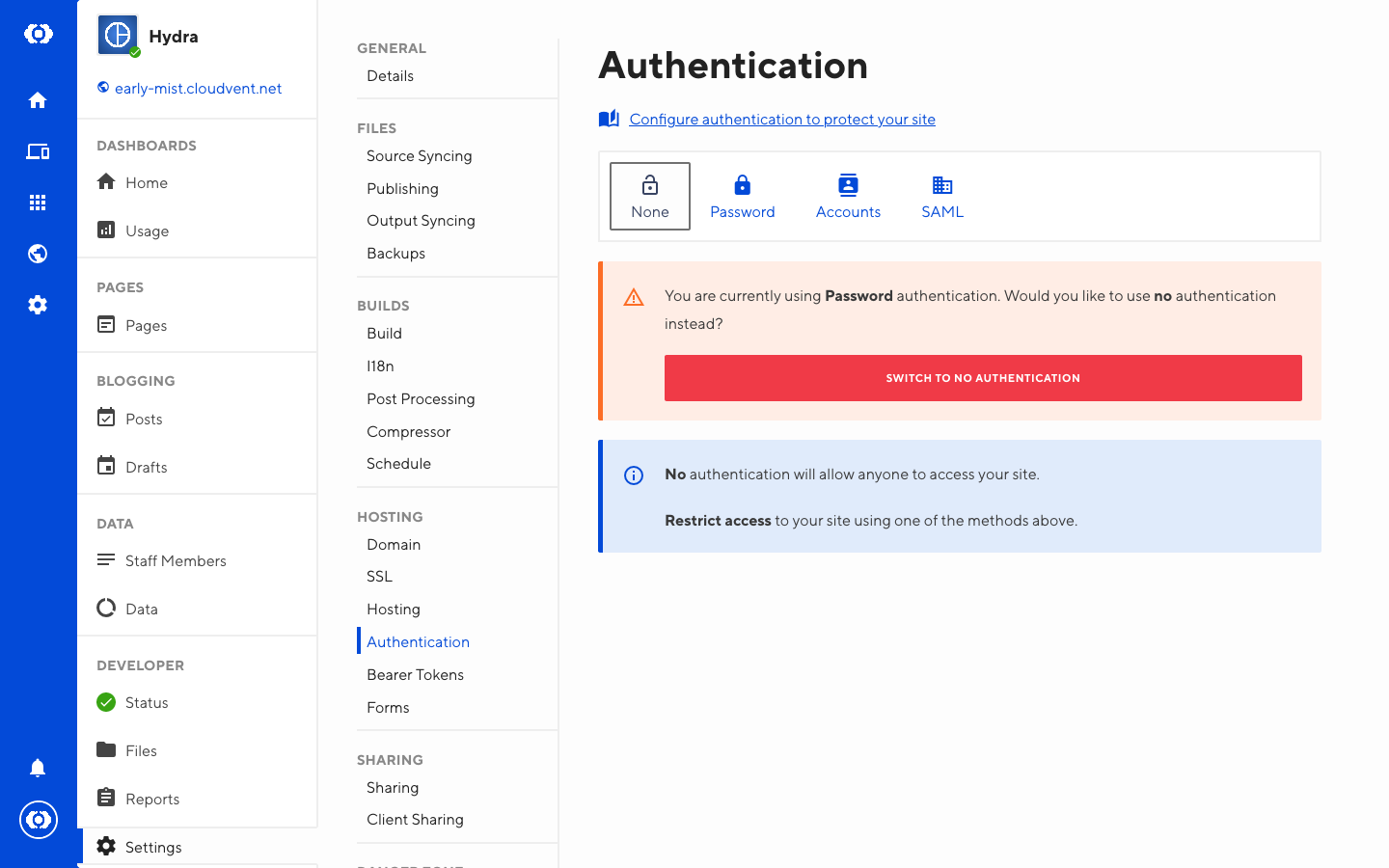
Task: Click the Hydra site icon
Action: [x=118, y=36]
